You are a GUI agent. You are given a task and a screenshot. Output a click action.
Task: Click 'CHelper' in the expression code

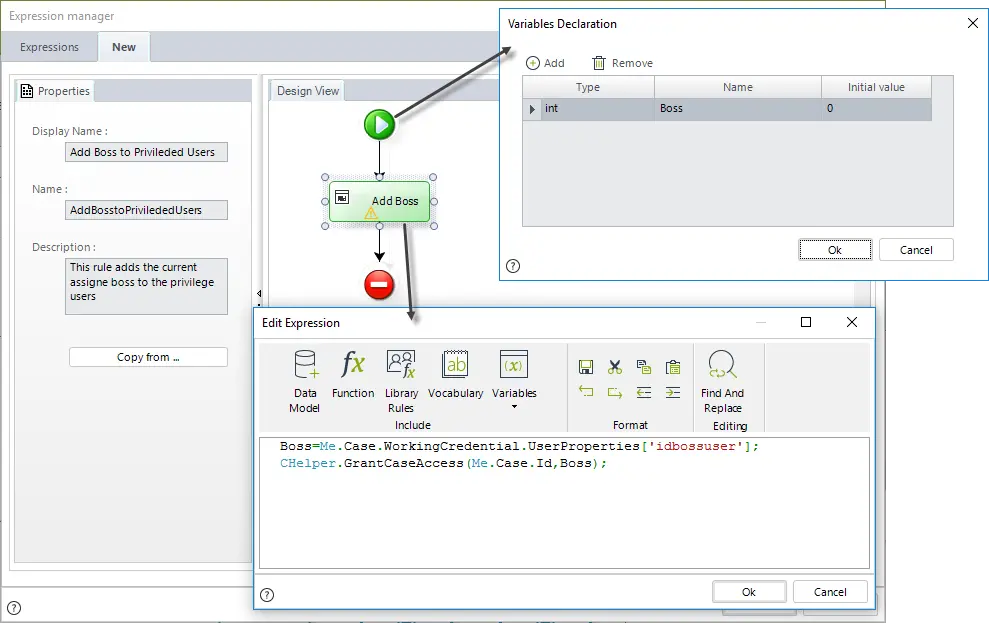click(308, 463)
